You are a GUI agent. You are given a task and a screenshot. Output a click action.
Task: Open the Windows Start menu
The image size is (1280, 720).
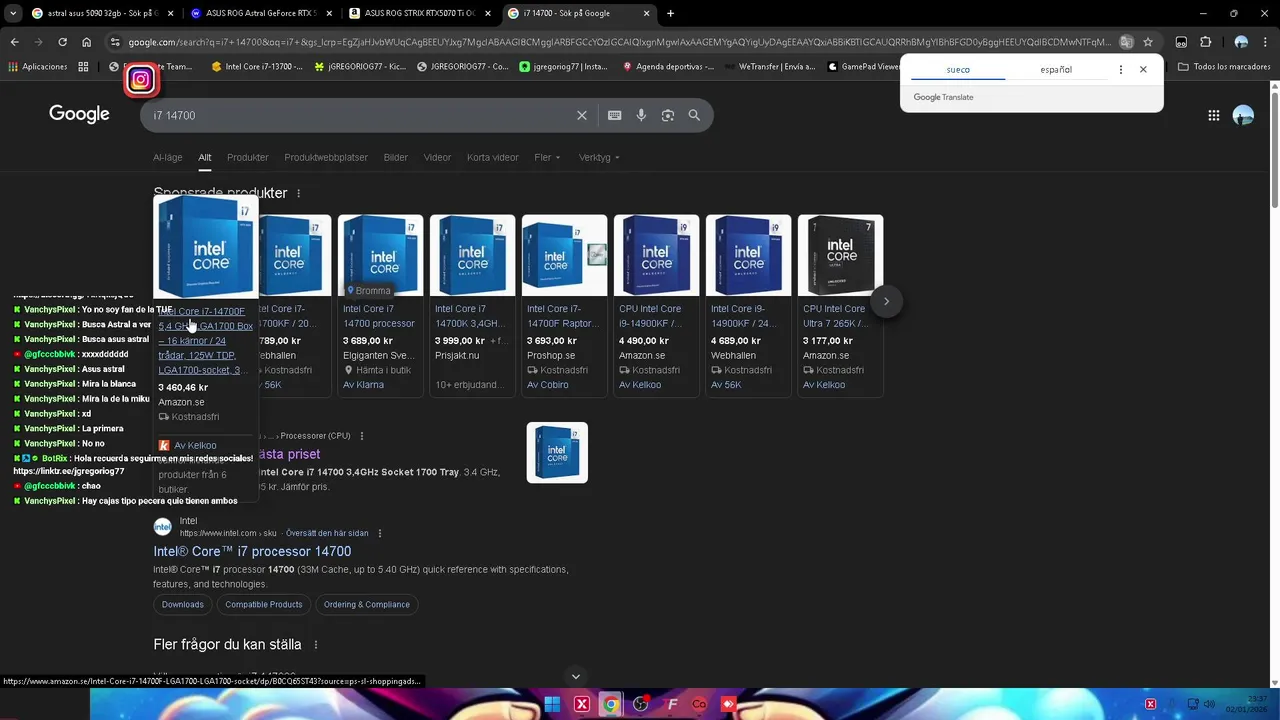(x=552, y=704)
